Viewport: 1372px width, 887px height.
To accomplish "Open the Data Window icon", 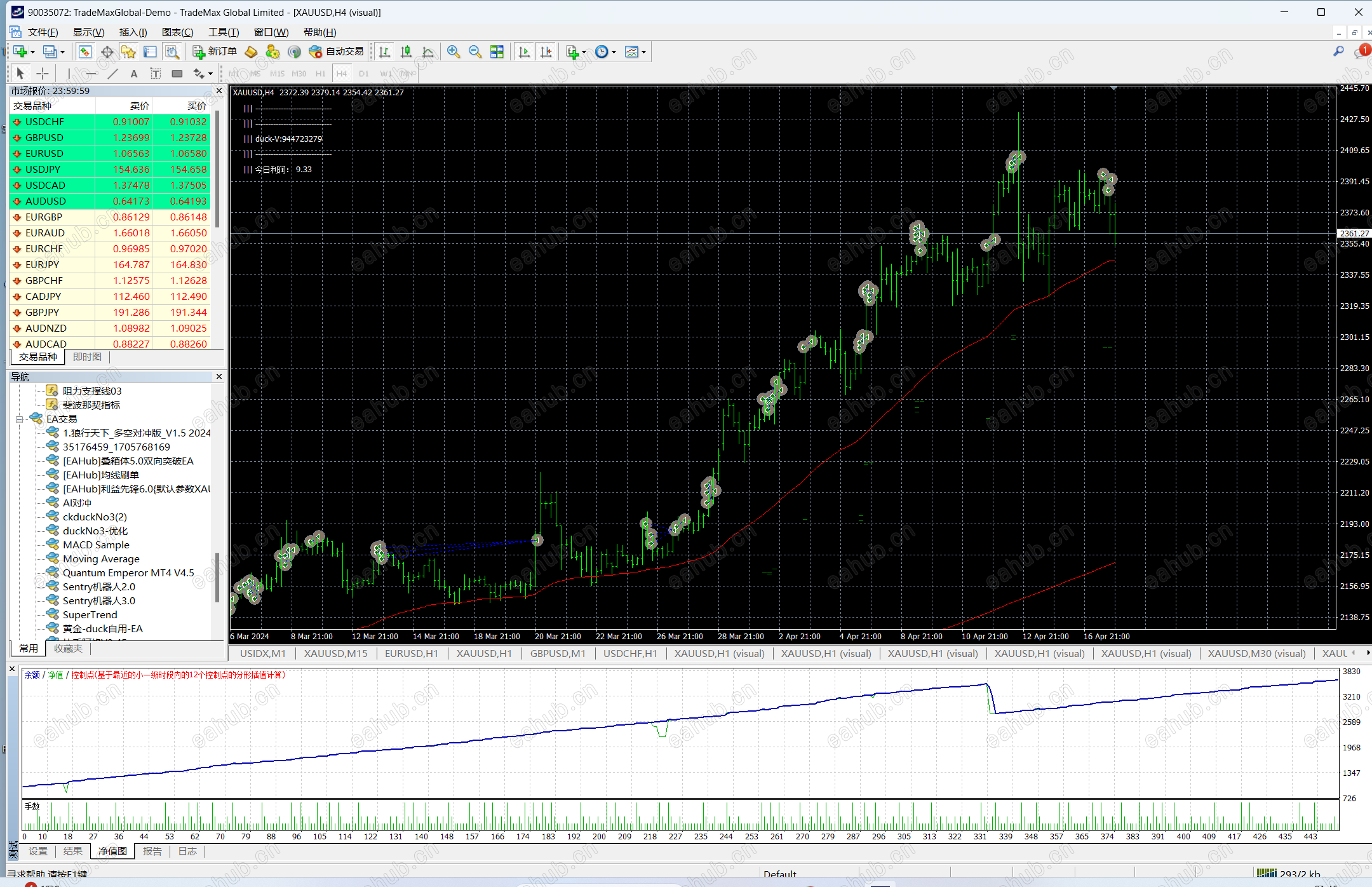I will [x=107, y=52].
